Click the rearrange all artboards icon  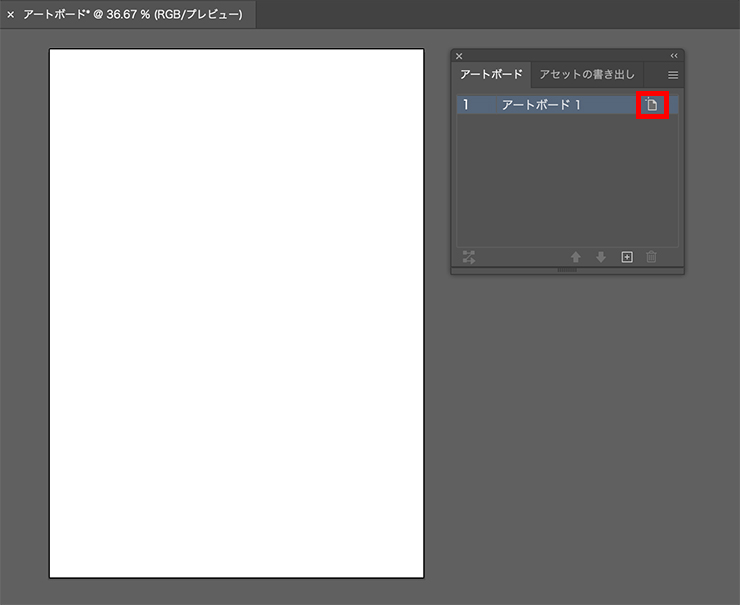click(x=469, y=257)
